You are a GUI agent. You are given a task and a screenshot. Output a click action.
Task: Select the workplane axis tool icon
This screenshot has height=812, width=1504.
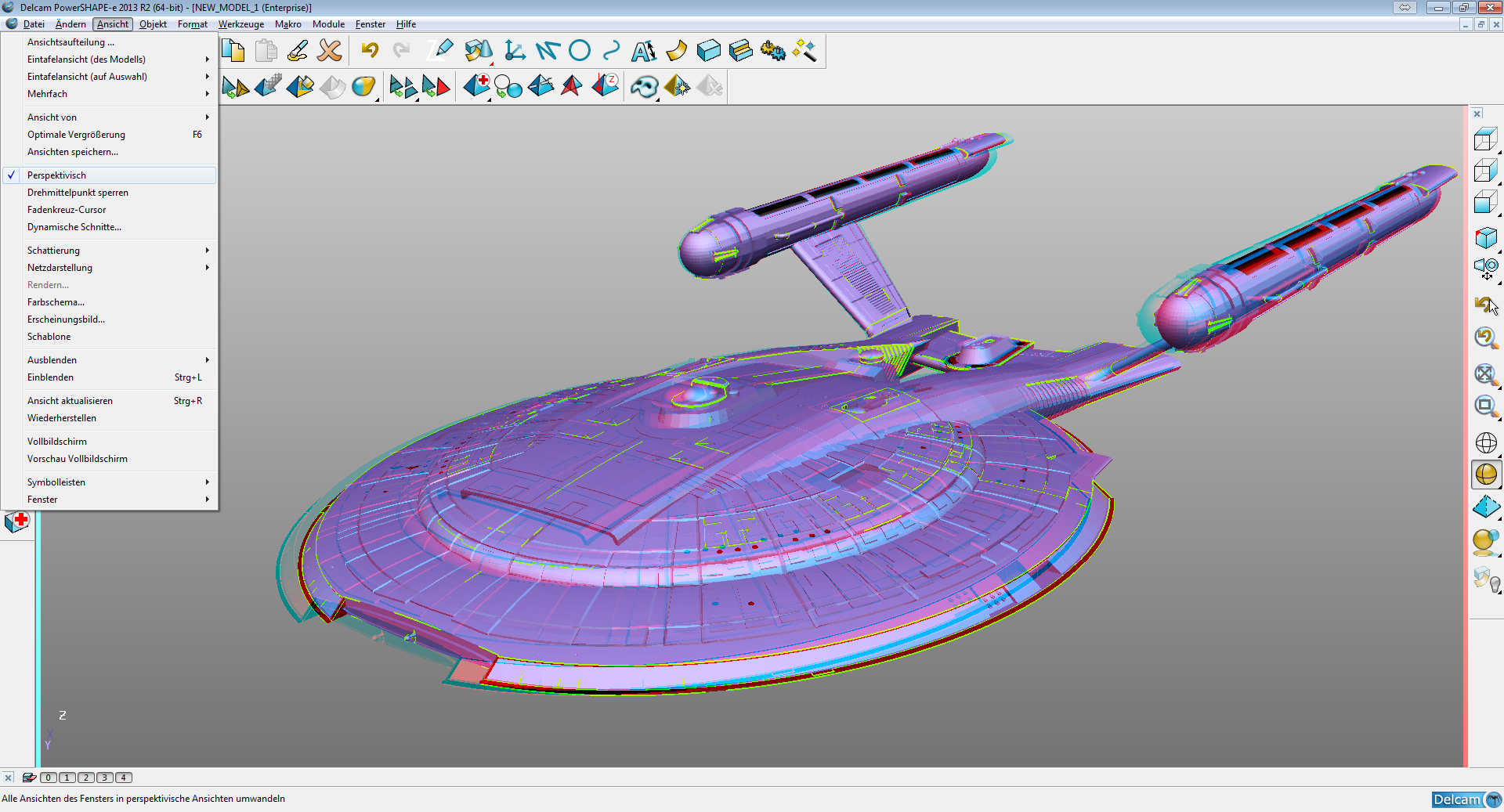tap(515, 51)
